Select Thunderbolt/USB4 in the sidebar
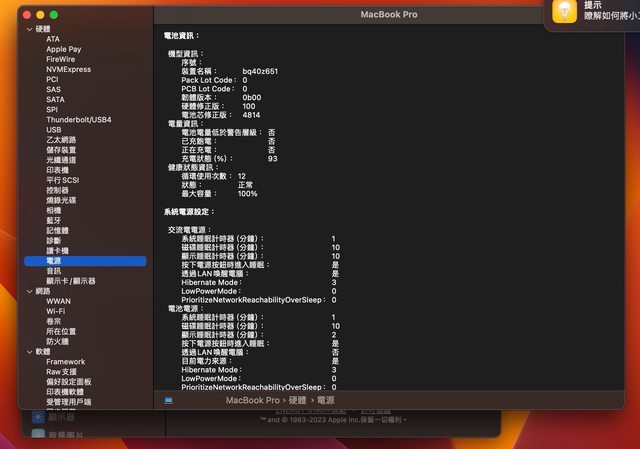Screen dimensions: 640x449 pyautogui.click(x=78, y=120)
